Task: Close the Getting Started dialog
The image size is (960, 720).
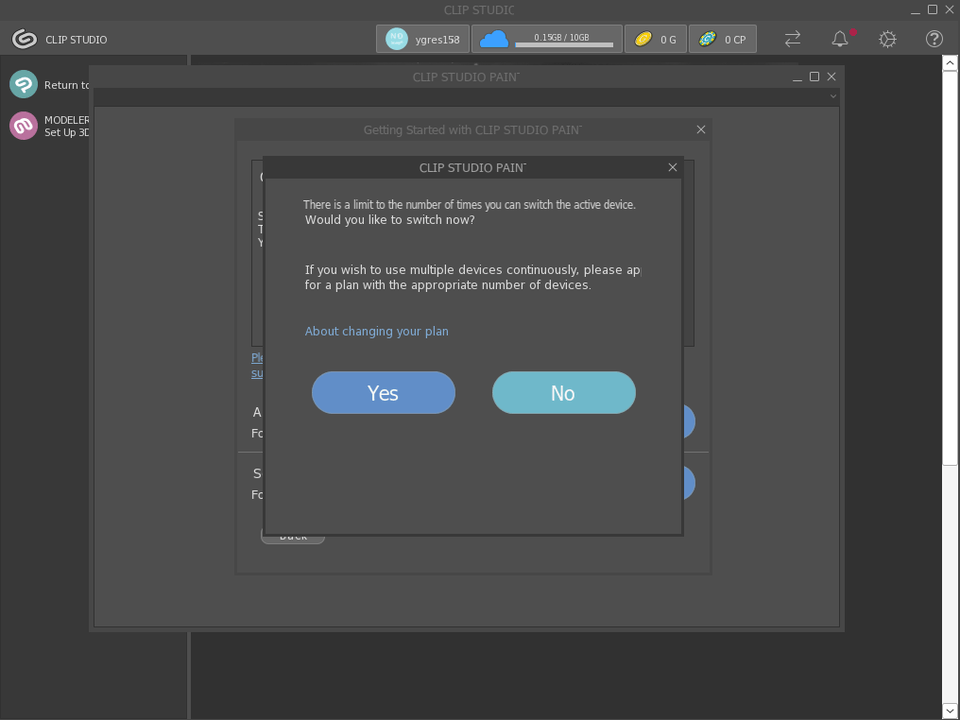Action: tap(701, 130)
